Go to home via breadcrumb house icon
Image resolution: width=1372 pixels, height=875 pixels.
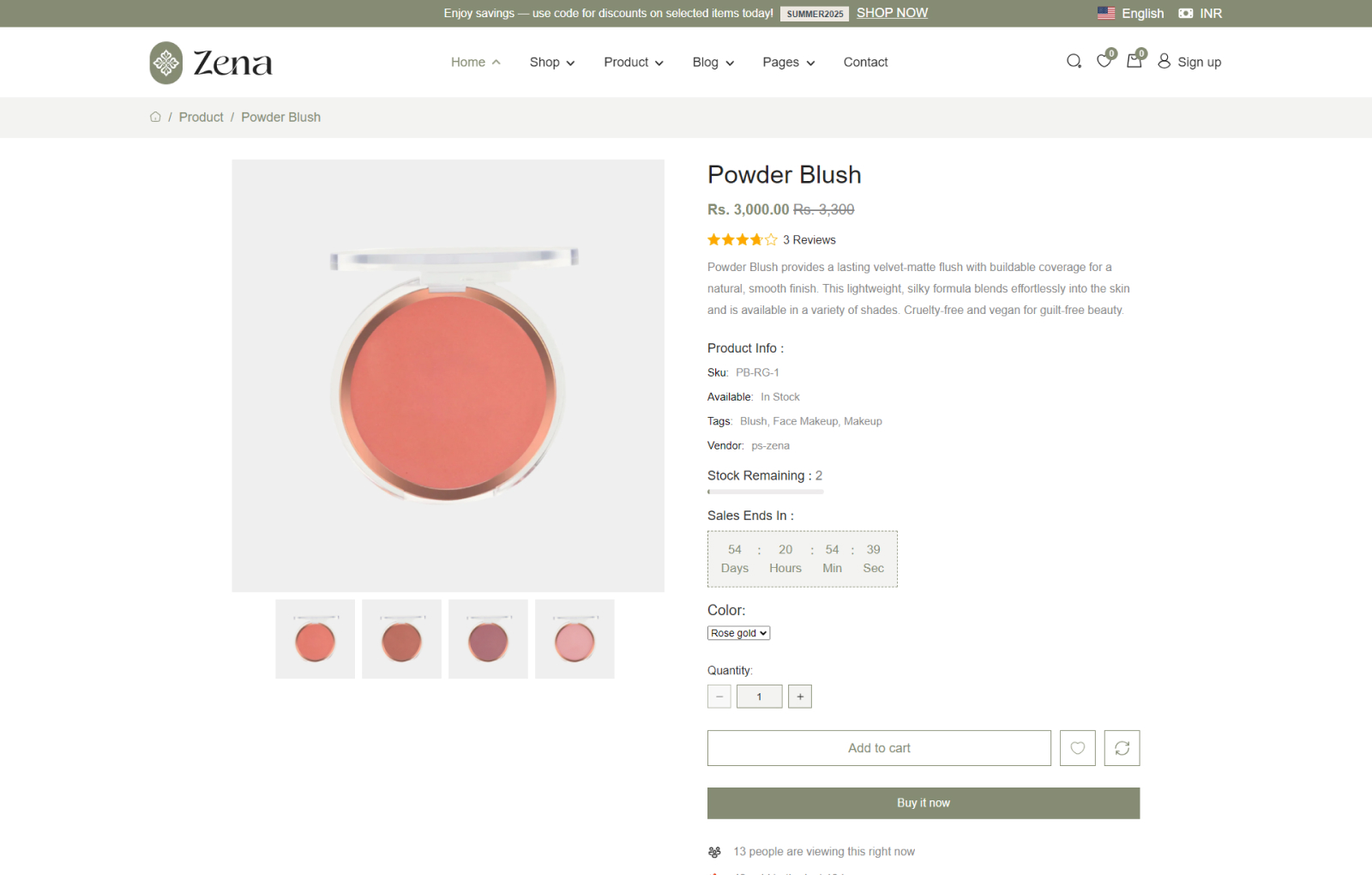click(x=155, y=118)
